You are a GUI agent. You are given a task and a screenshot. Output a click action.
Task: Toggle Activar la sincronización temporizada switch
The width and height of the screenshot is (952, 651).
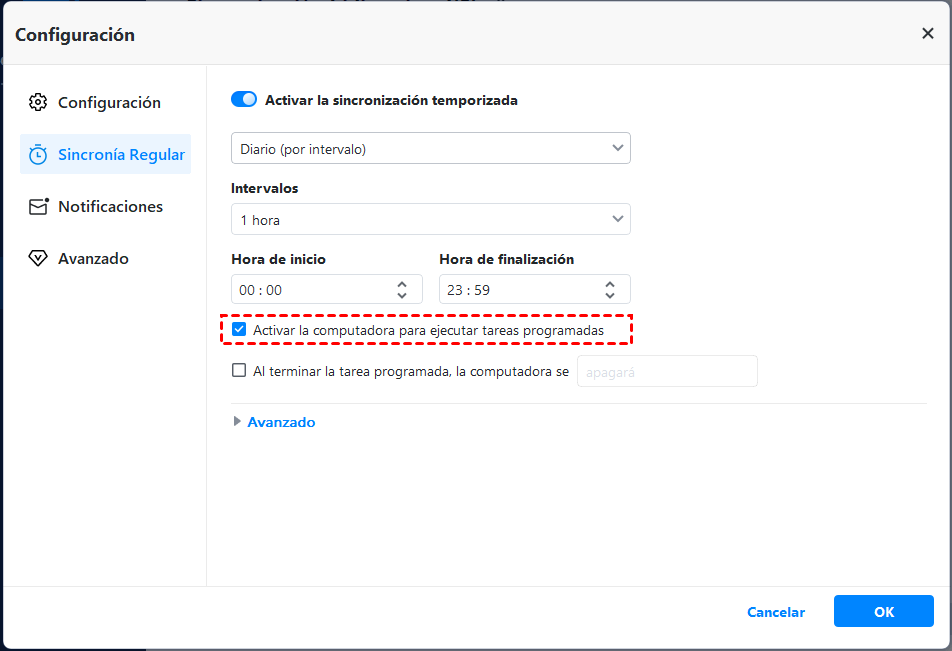(x=244, y=100)
